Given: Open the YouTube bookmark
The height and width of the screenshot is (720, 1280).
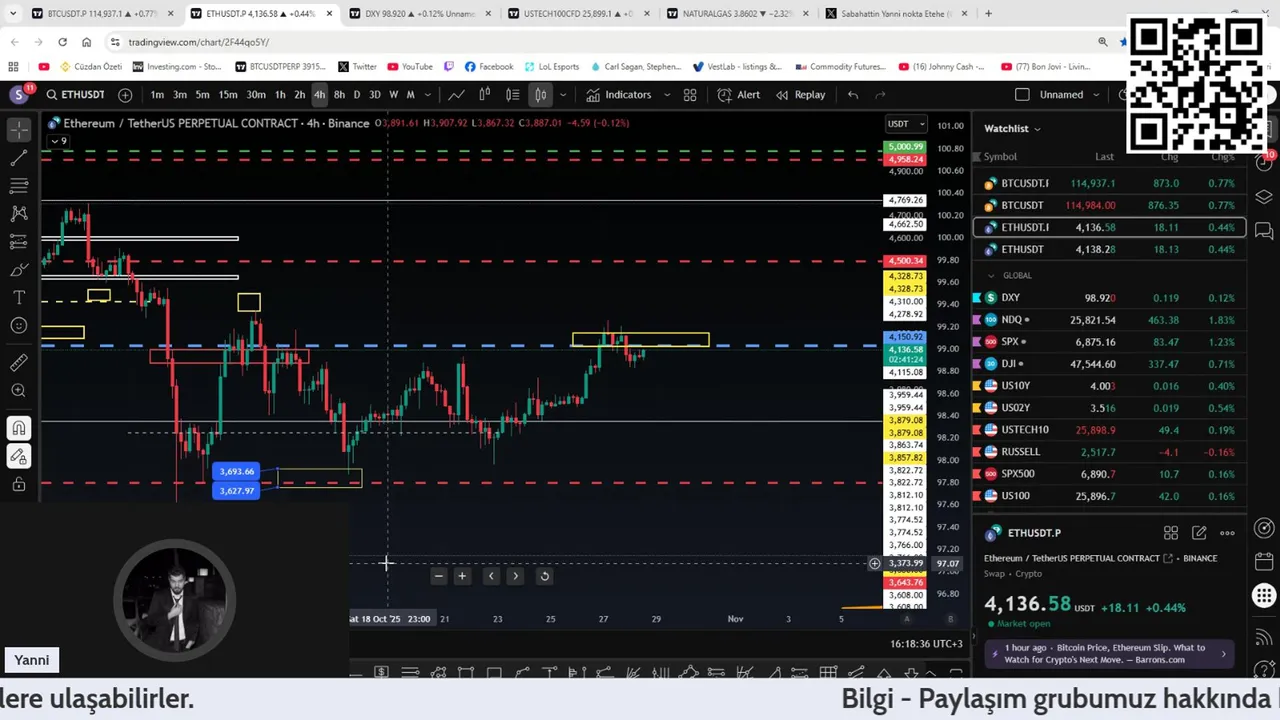Looking at the screenshot, I should point(410,67).
